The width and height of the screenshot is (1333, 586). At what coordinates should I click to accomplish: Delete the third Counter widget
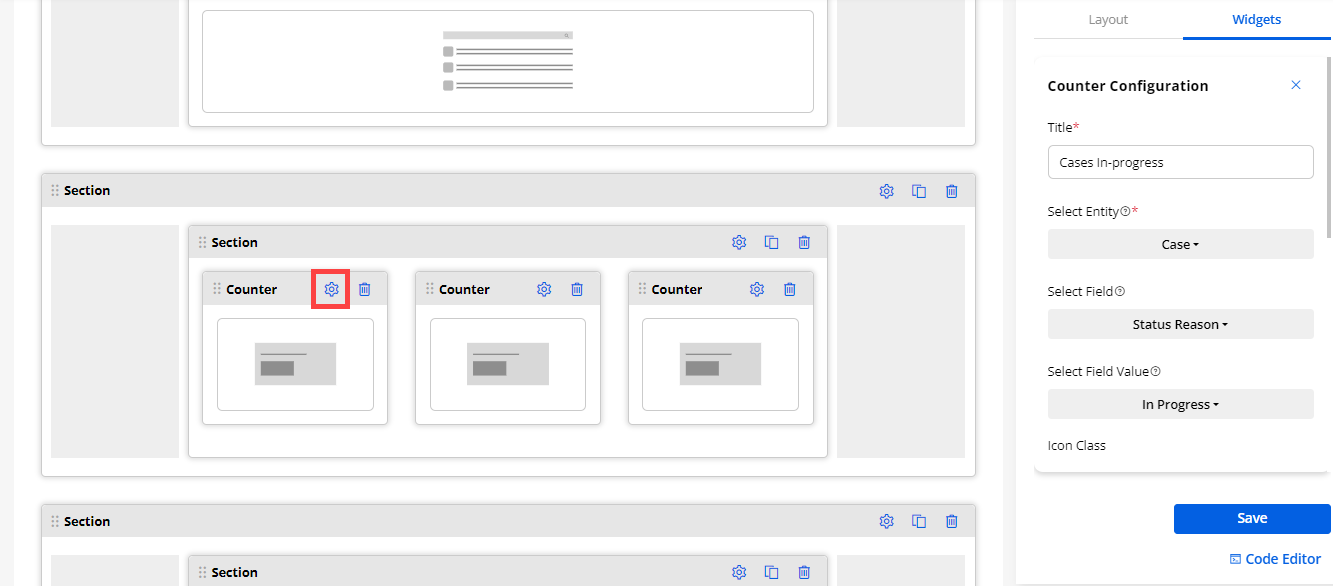(790, 290)
